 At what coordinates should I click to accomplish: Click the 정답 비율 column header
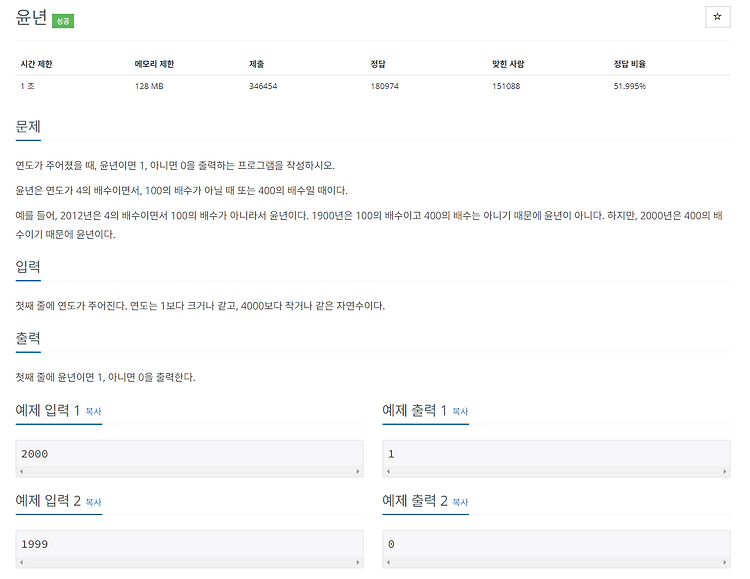point(630,64)
